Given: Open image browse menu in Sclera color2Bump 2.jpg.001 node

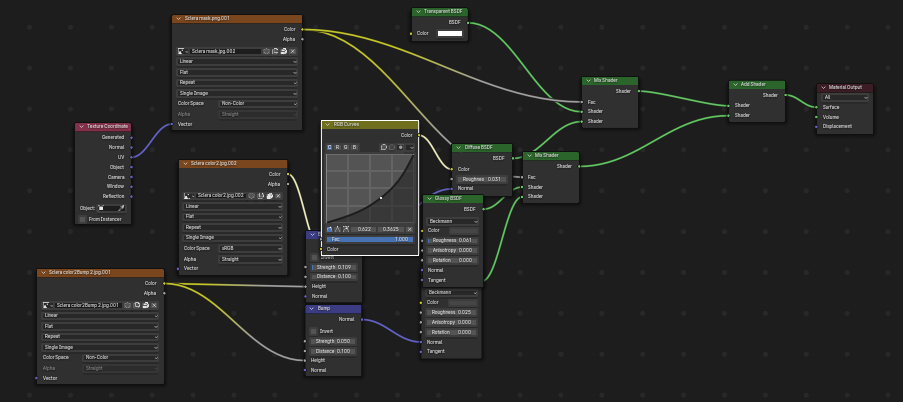Looking at the screenshot, I should [48, 305].
